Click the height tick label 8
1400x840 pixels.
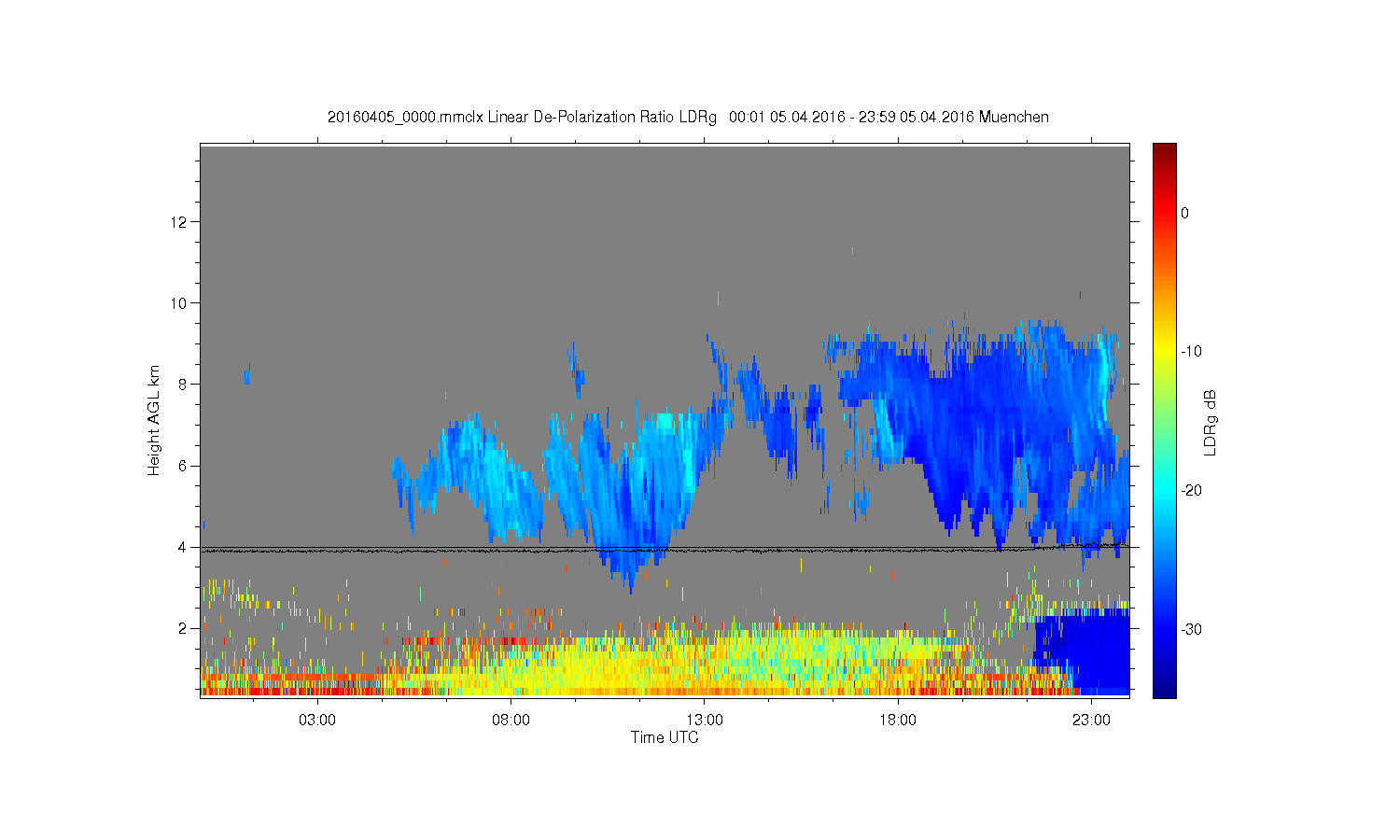coord(183,384)
